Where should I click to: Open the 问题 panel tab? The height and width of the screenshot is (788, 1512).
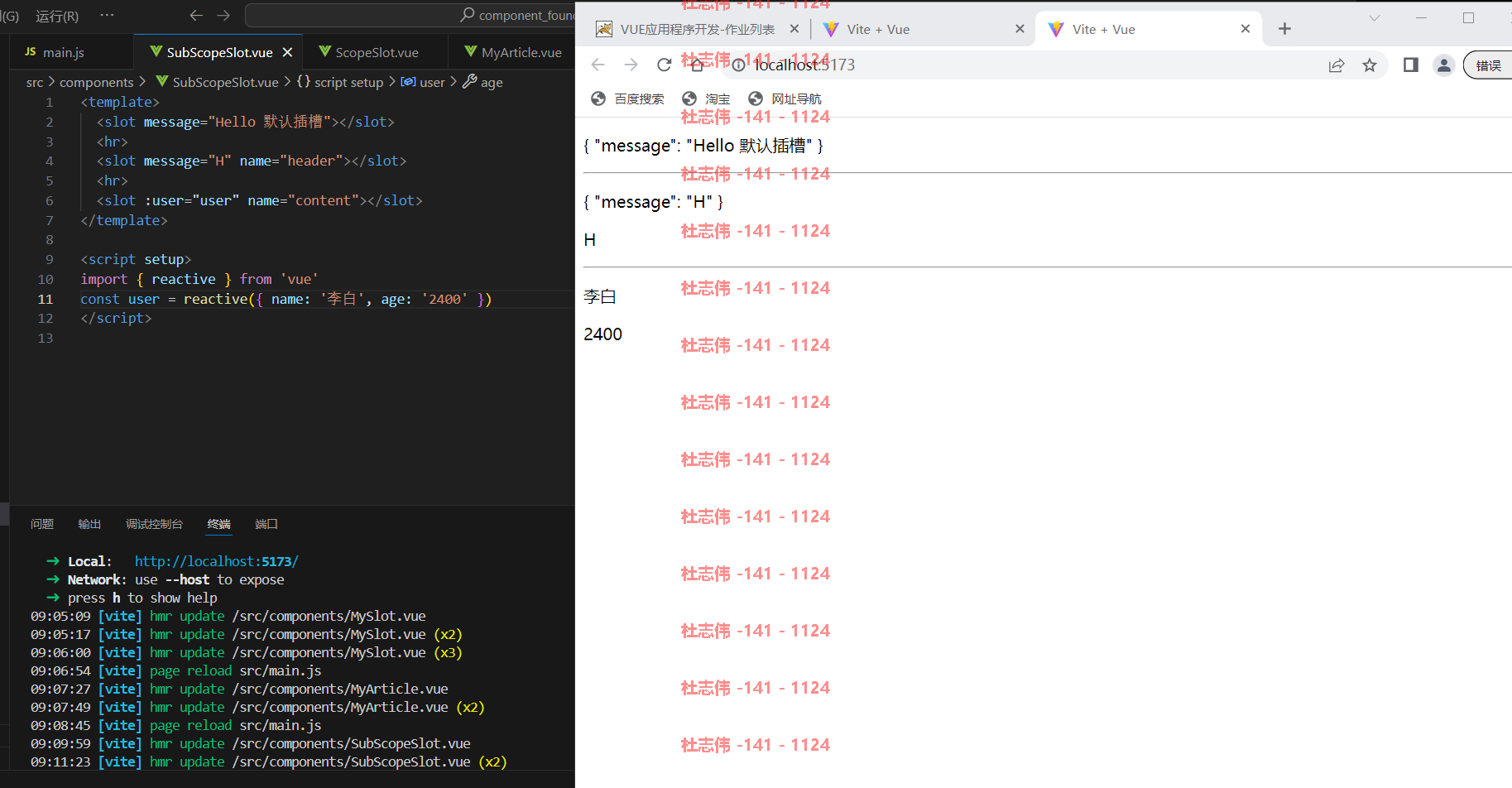click(x=42, y=524)
